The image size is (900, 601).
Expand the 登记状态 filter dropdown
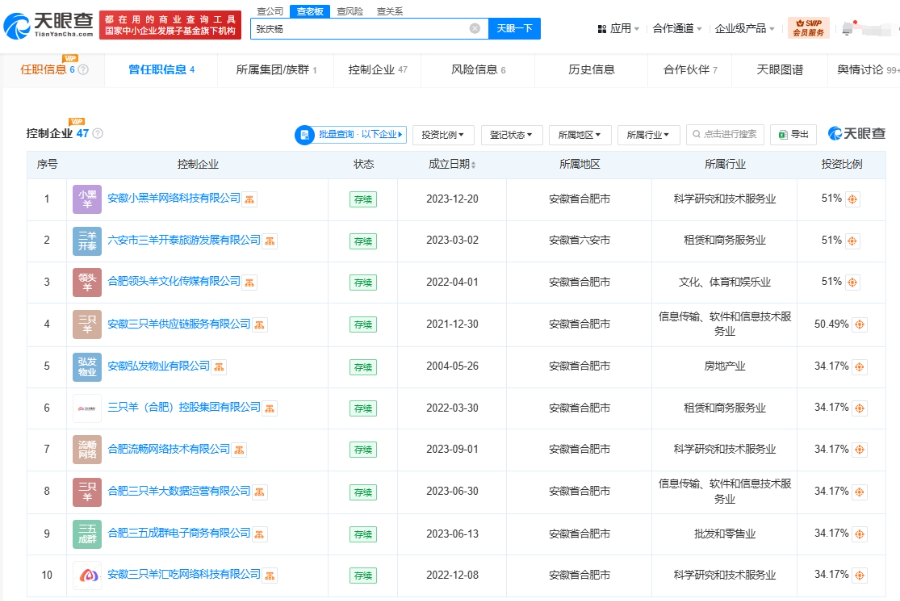[x=511, y=135]
